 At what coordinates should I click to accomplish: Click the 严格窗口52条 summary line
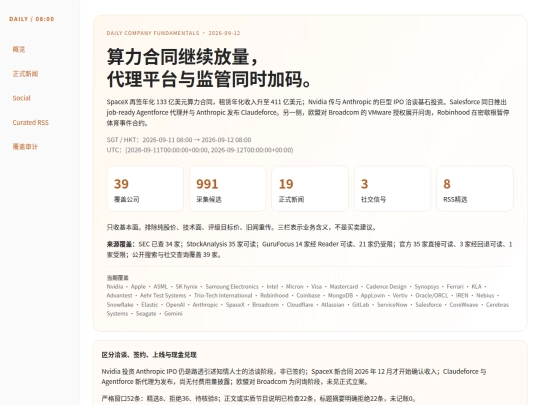pyautogui.click(x=258, y=399)
